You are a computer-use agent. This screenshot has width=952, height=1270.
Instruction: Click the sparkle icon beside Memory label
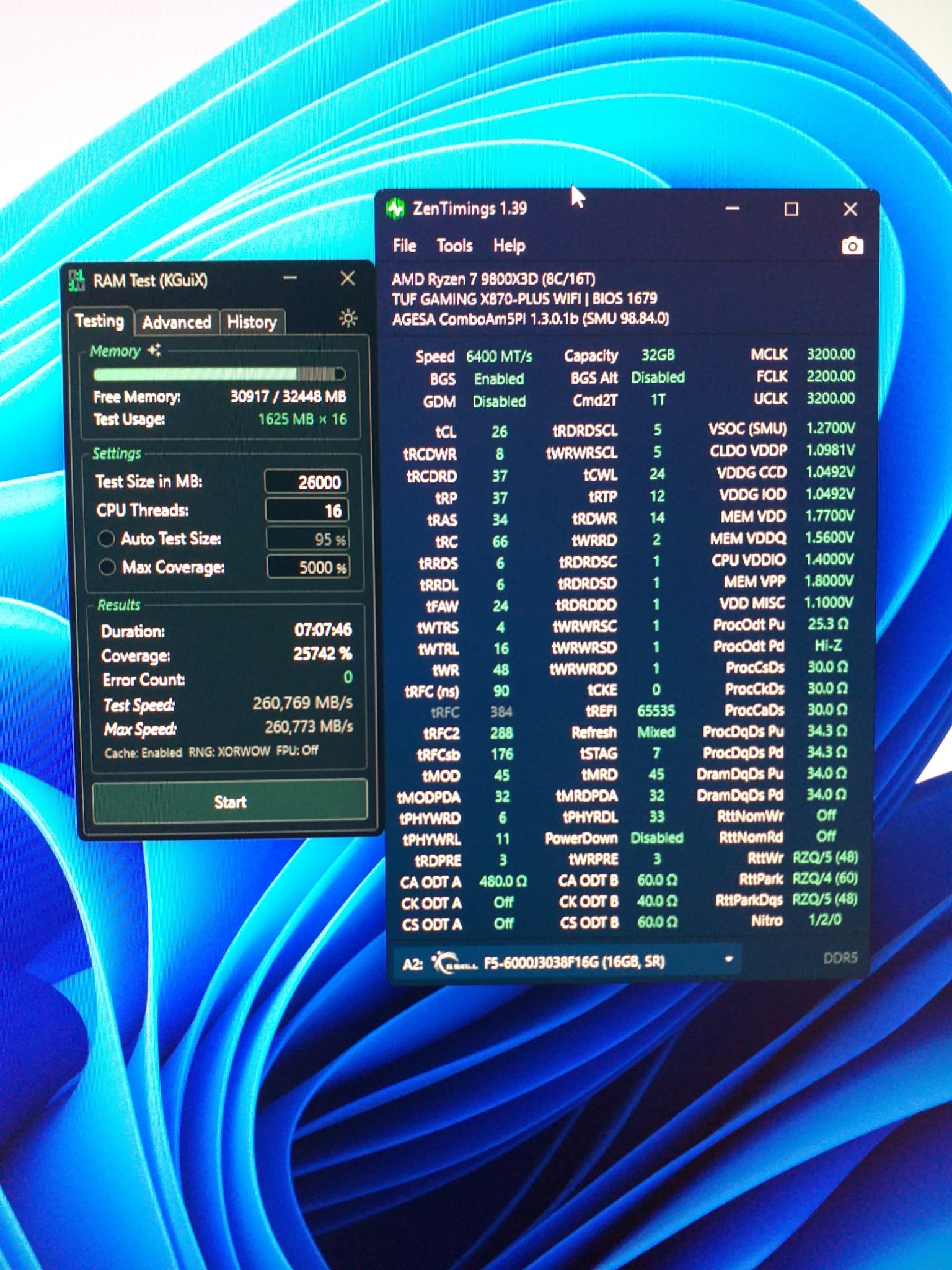[x=154, y=351]
